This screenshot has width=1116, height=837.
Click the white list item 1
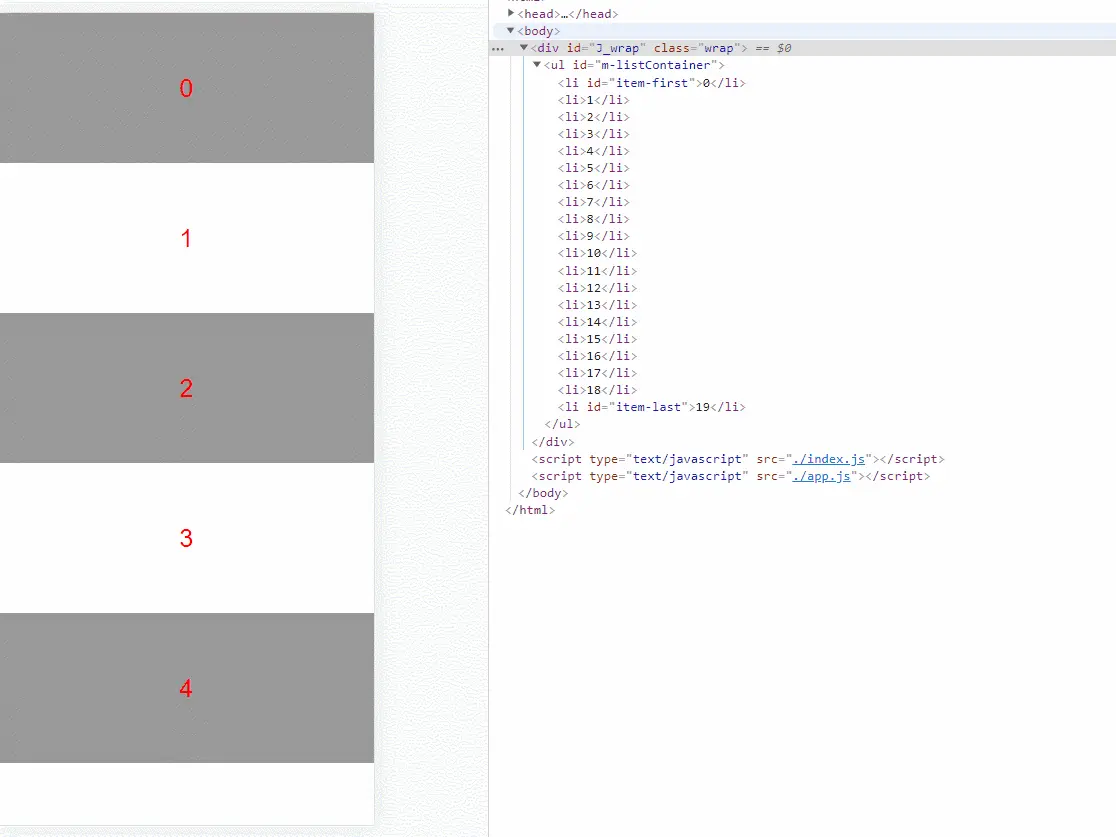[186, 238]
